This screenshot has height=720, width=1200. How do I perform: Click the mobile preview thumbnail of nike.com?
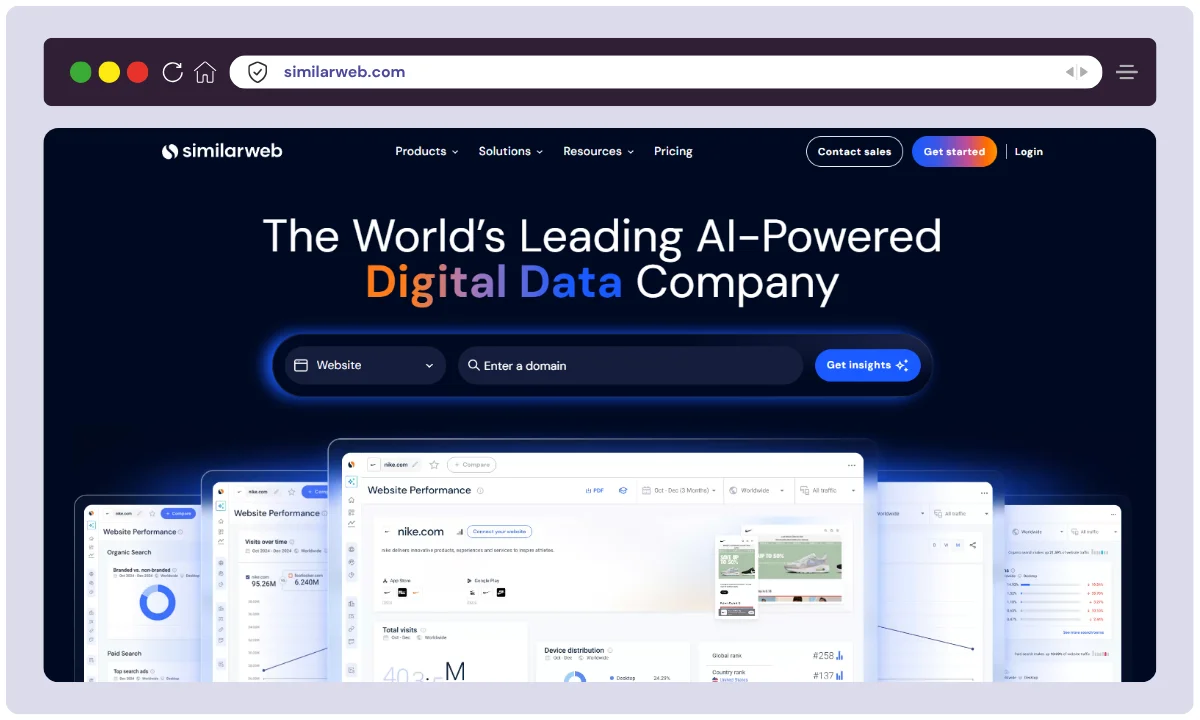point(735,575)
